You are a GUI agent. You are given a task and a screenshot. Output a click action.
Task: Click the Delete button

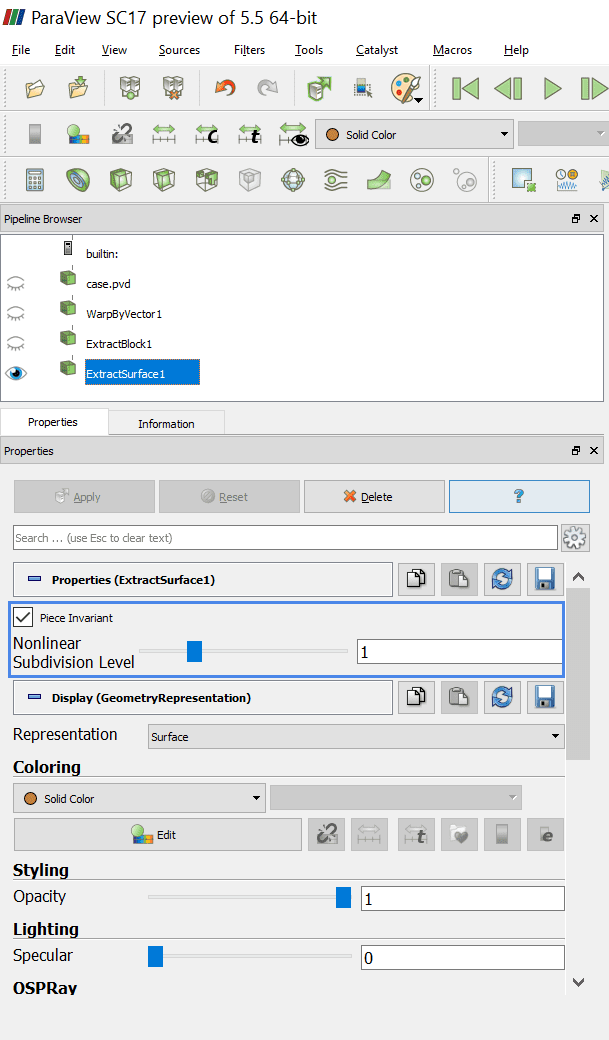(374, 497)
